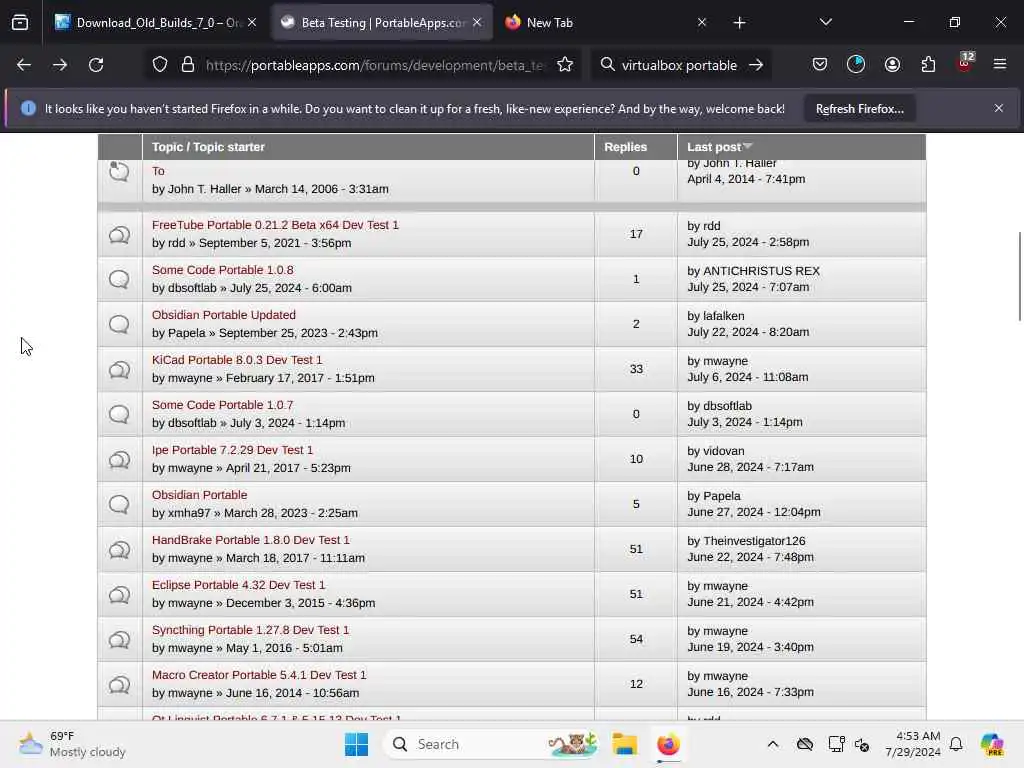Viewport: 1024px width, 768px height.
Task: Open the Pocket save icon
Action: 820,65
